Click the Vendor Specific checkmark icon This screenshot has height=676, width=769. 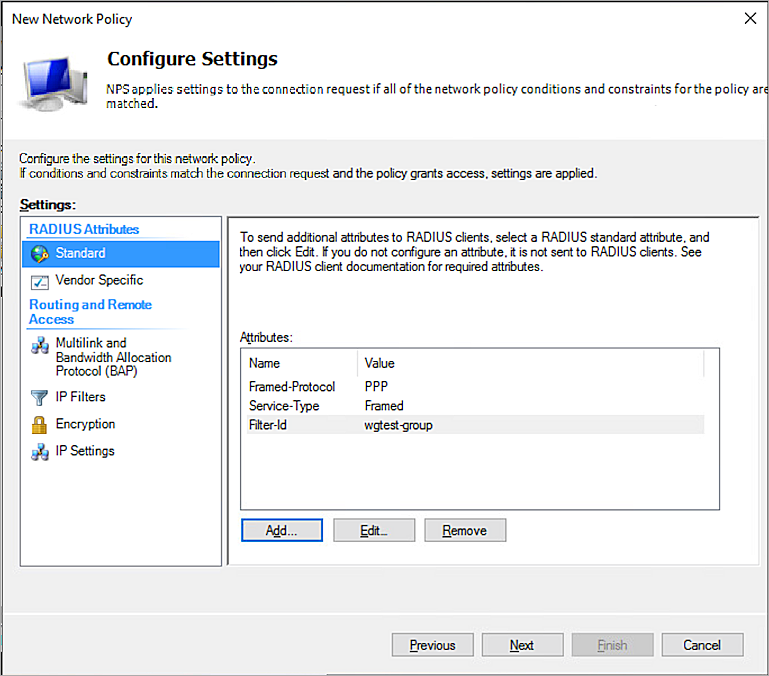point(40,281)
